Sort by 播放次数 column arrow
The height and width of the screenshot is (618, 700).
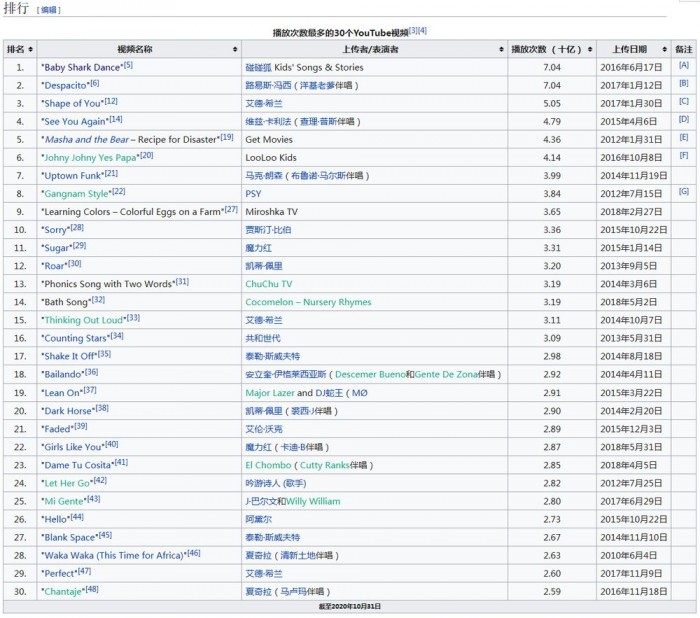coord(588,49)
